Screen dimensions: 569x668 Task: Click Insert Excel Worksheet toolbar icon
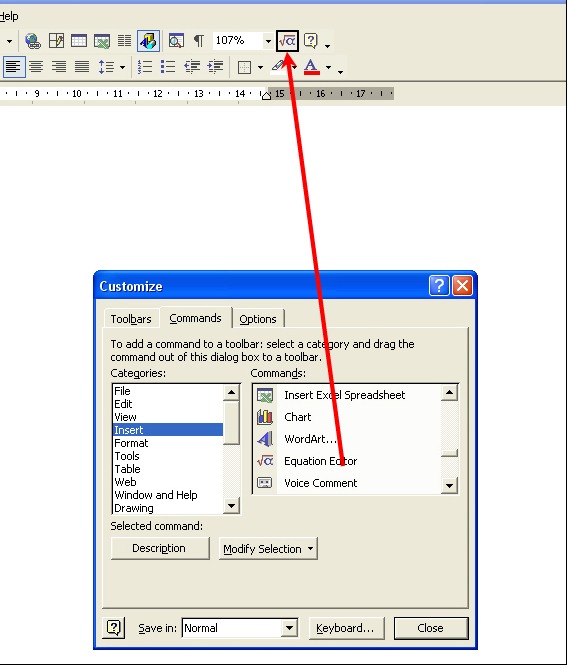coord(102,41)
